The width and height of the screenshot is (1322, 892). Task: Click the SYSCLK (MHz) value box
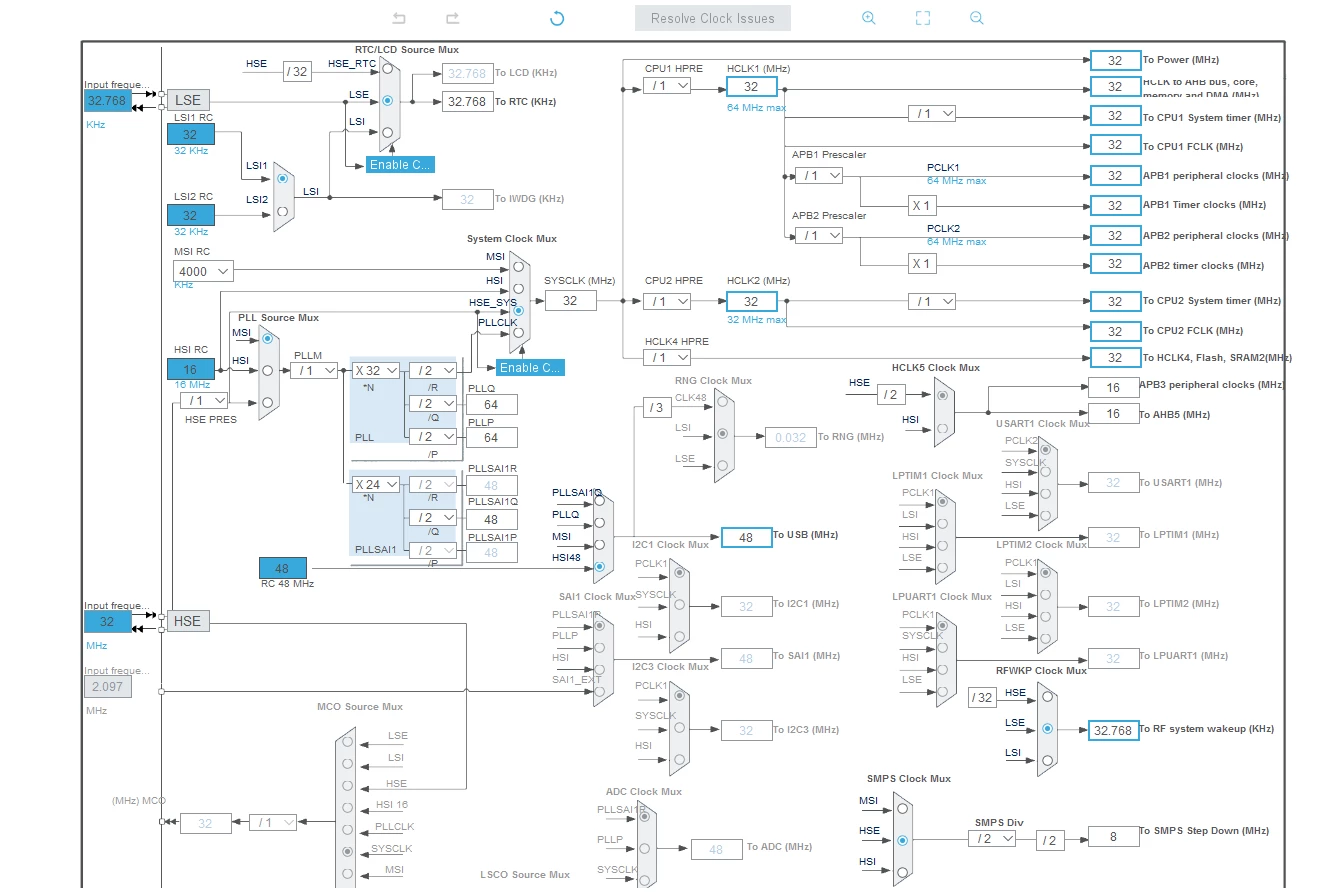point(570,300)
